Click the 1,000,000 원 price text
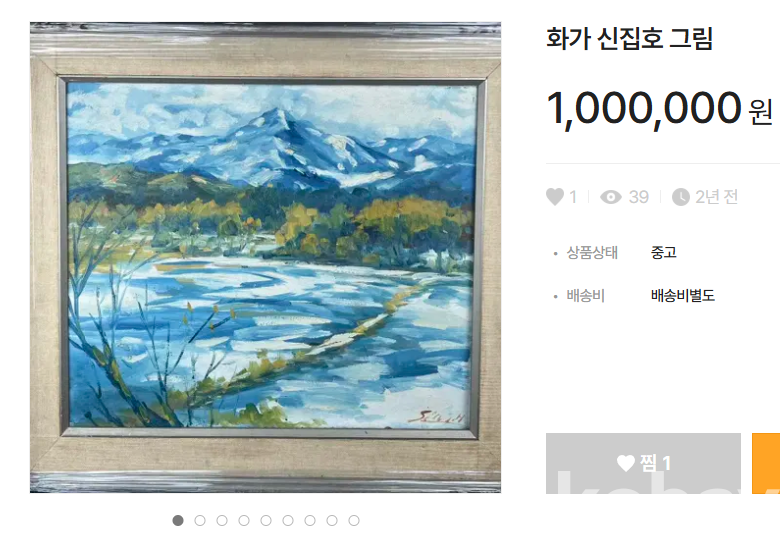The width and height of the screenshot is (780, 546). point(659,108)
